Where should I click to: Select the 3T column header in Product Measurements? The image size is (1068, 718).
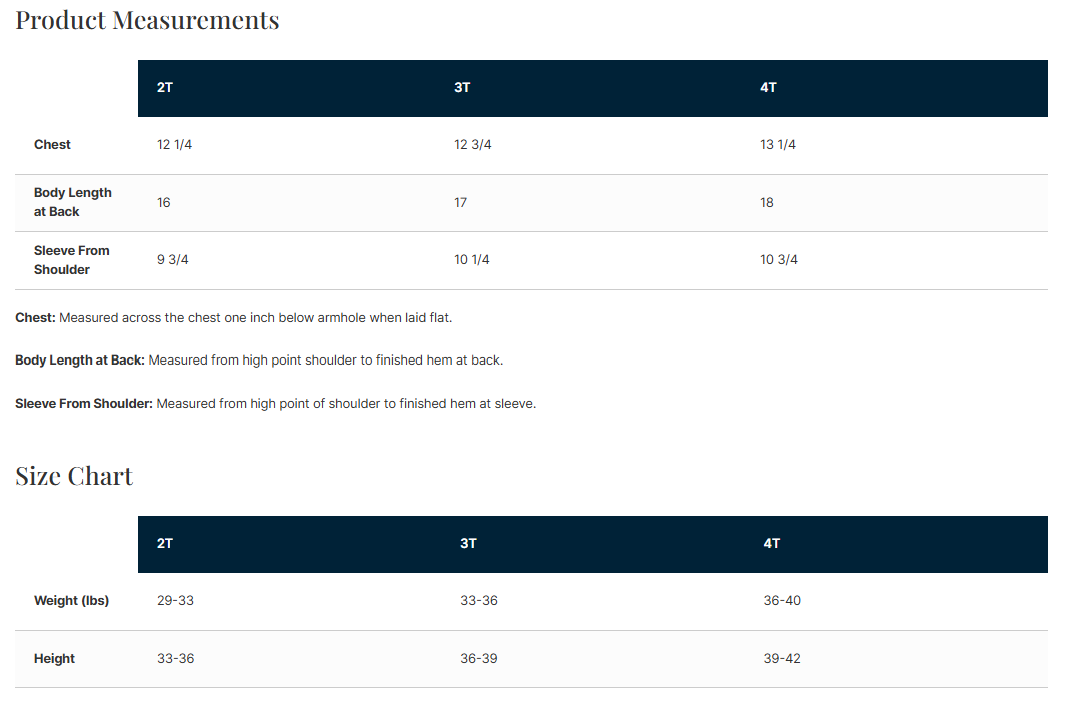tap(462, 88)
